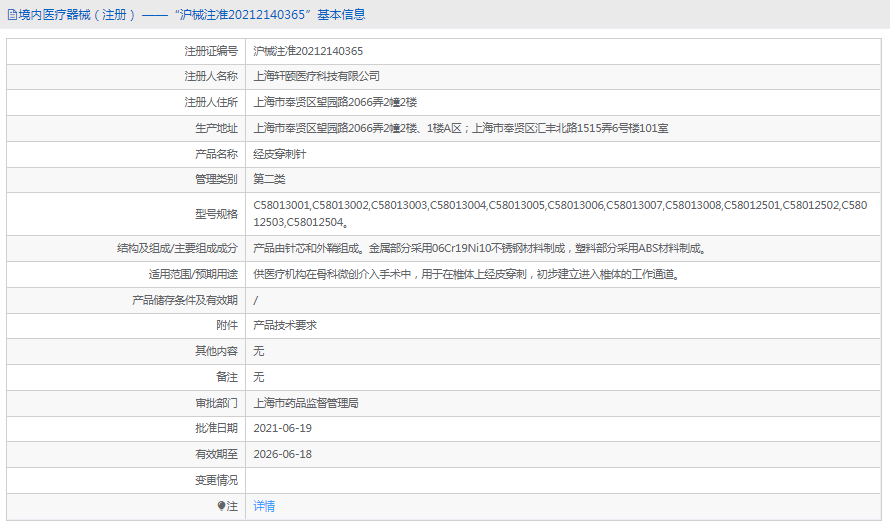This screenshot has width=890, height=527.
Task: Click the 生产地址 label
Action: 216,128
